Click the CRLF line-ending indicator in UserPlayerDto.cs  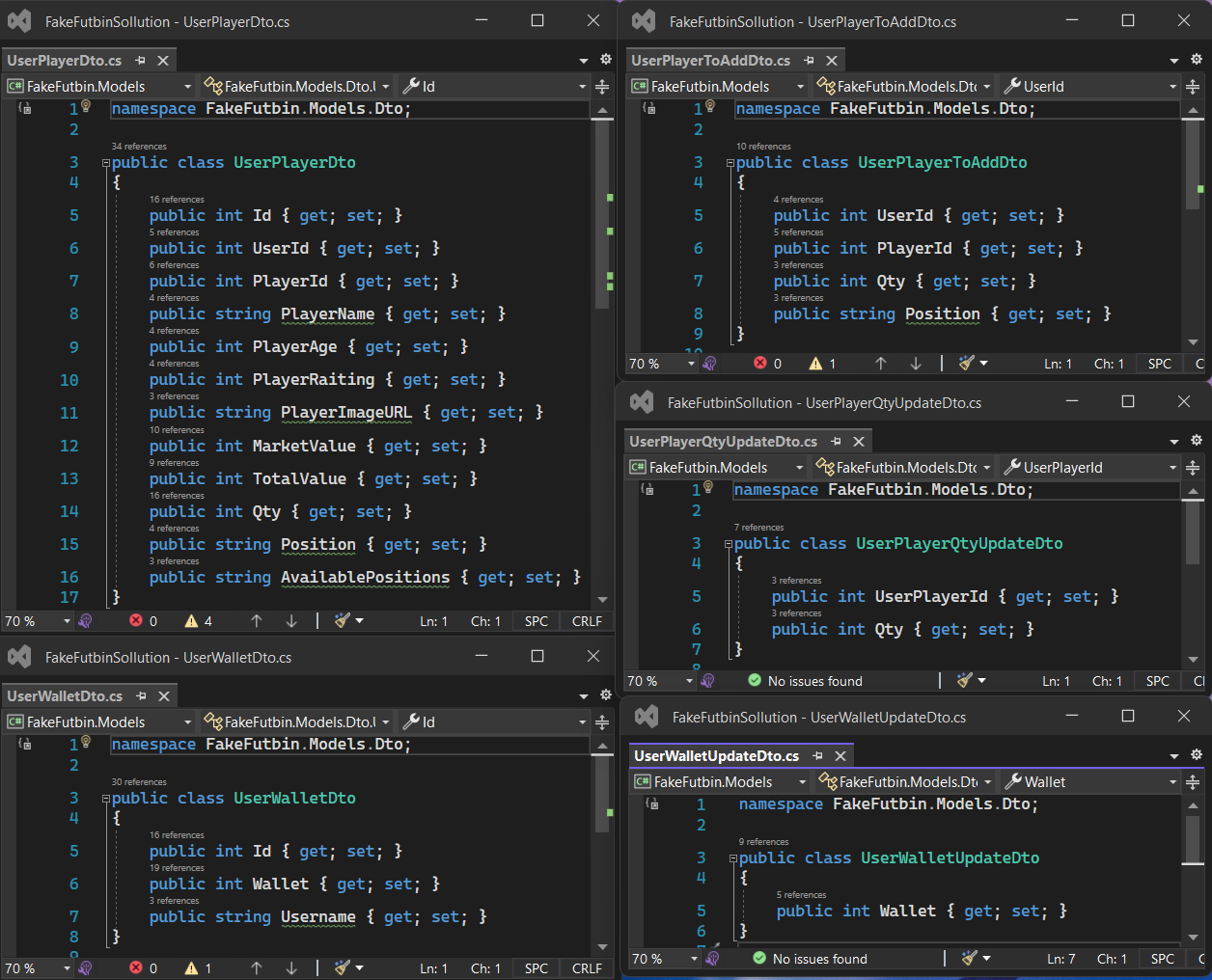587,620
